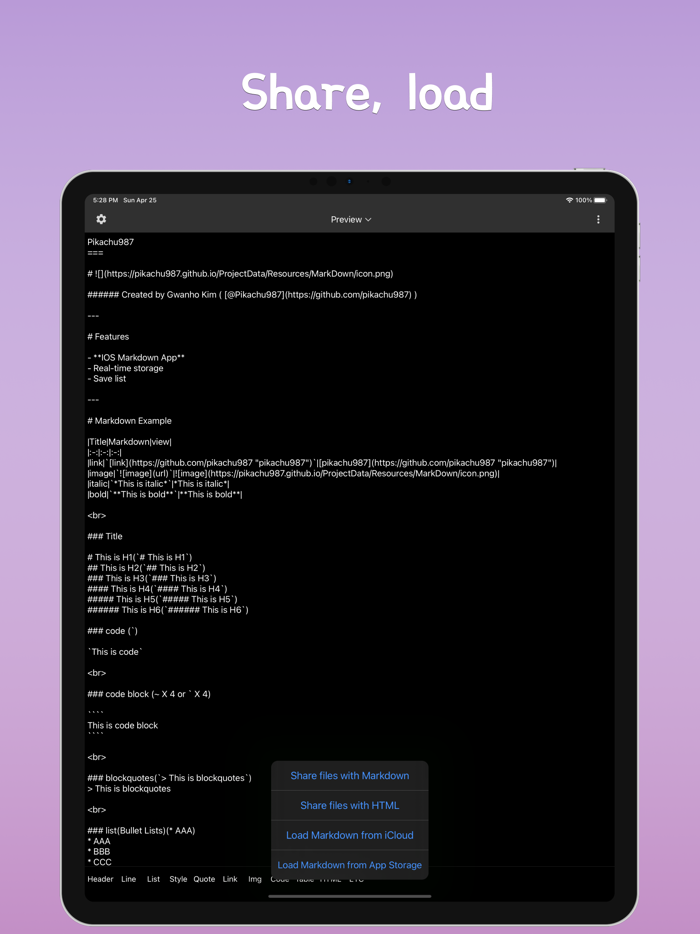Check the battery icon in status bar
This screenshot has width=700, height=934.
[600, 200]
